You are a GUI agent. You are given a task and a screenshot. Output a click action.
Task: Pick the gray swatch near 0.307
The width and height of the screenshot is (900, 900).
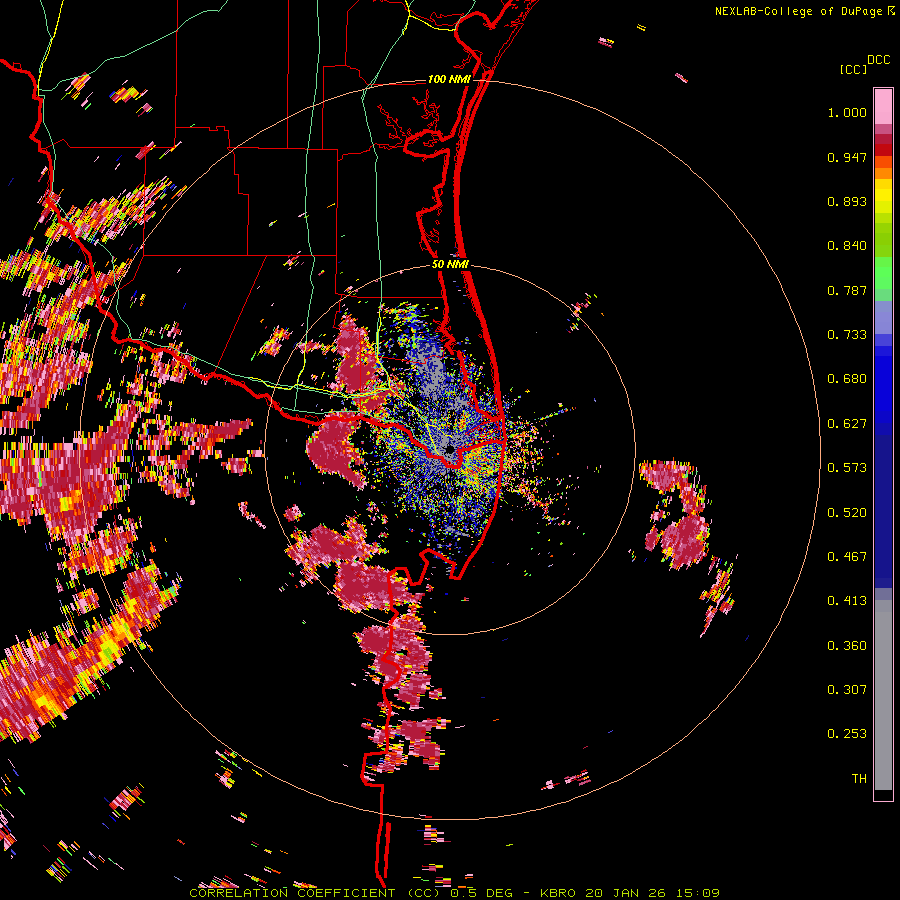click(x=883, y=695)
